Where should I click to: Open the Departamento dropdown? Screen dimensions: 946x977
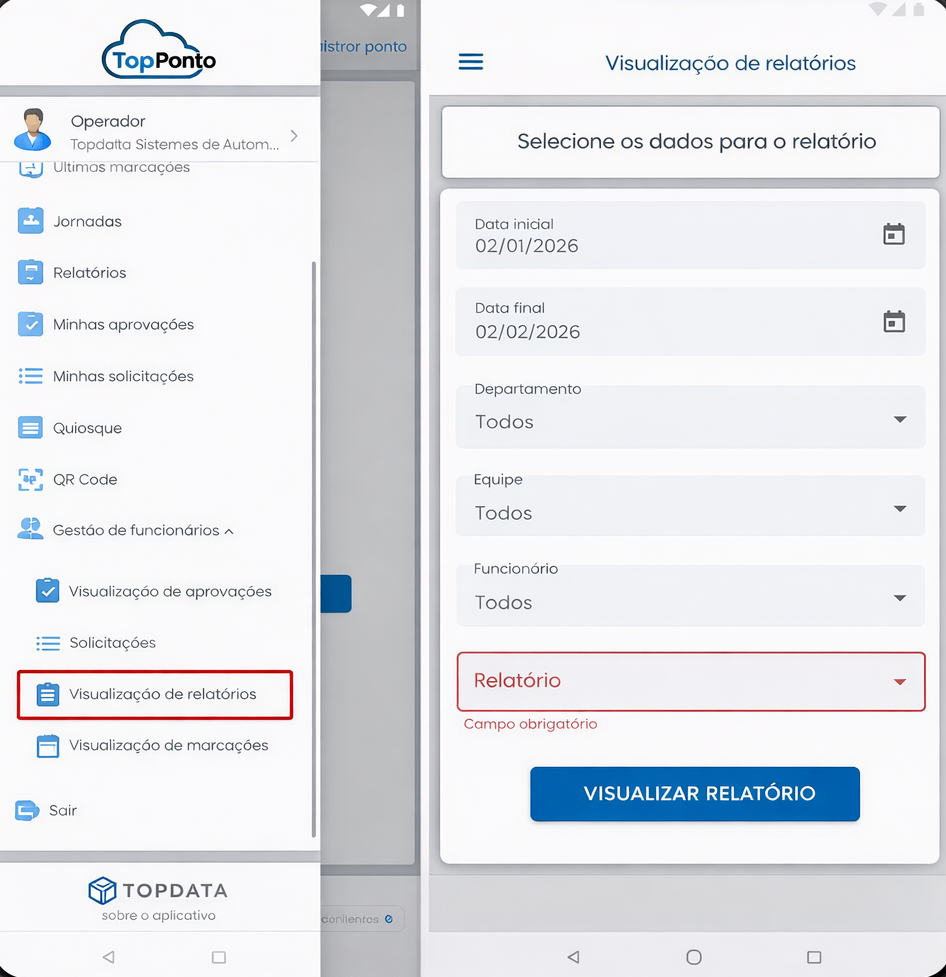pyautogui.click(x=690, y=420)
